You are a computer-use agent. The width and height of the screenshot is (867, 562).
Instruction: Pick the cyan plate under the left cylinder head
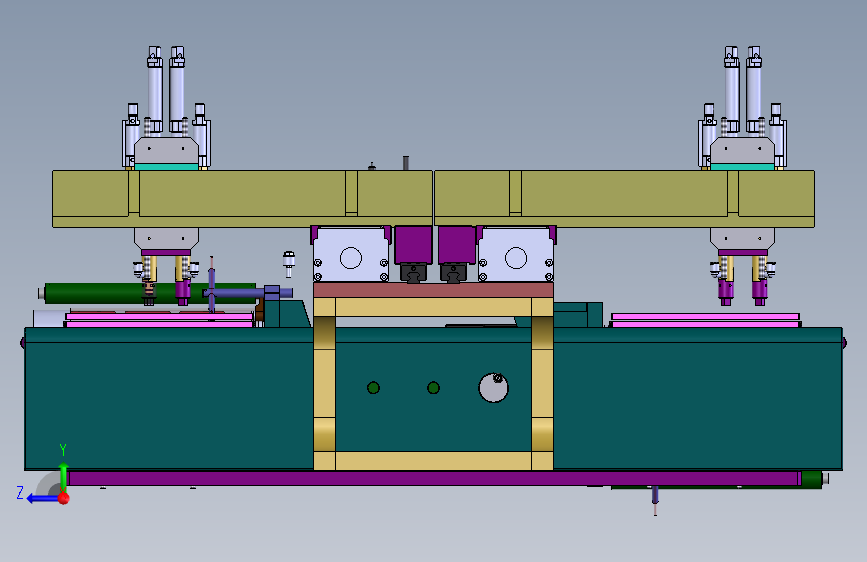pos(166,166)
